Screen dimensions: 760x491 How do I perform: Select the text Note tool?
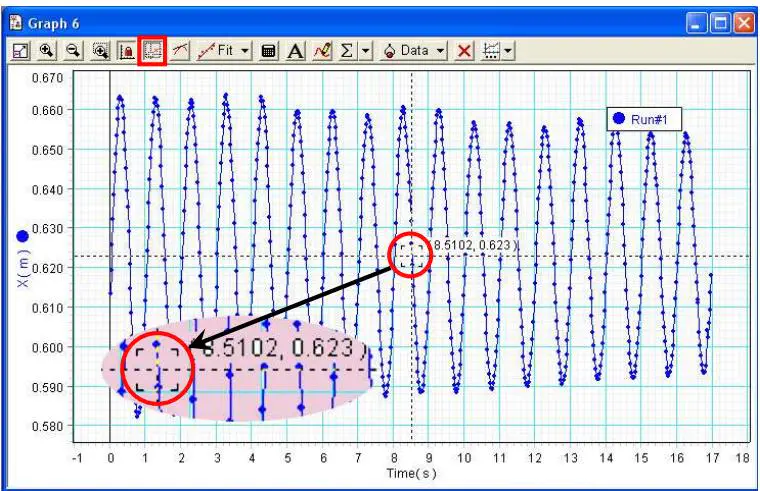[x=297, y=48]
